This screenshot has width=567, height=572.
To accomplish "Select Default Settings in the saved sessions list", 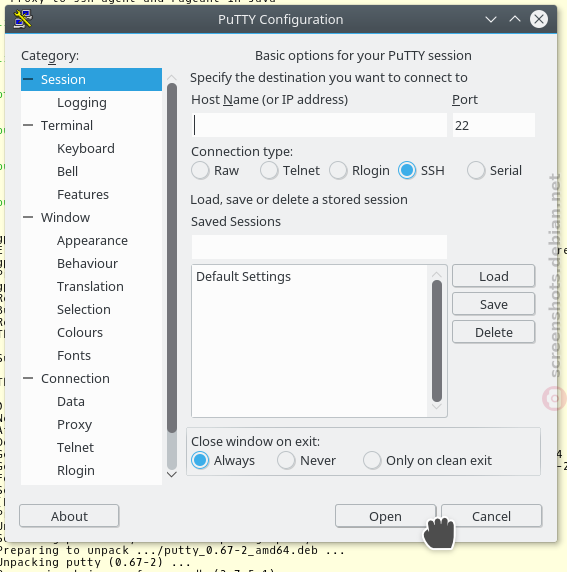I will coord(243,277).
